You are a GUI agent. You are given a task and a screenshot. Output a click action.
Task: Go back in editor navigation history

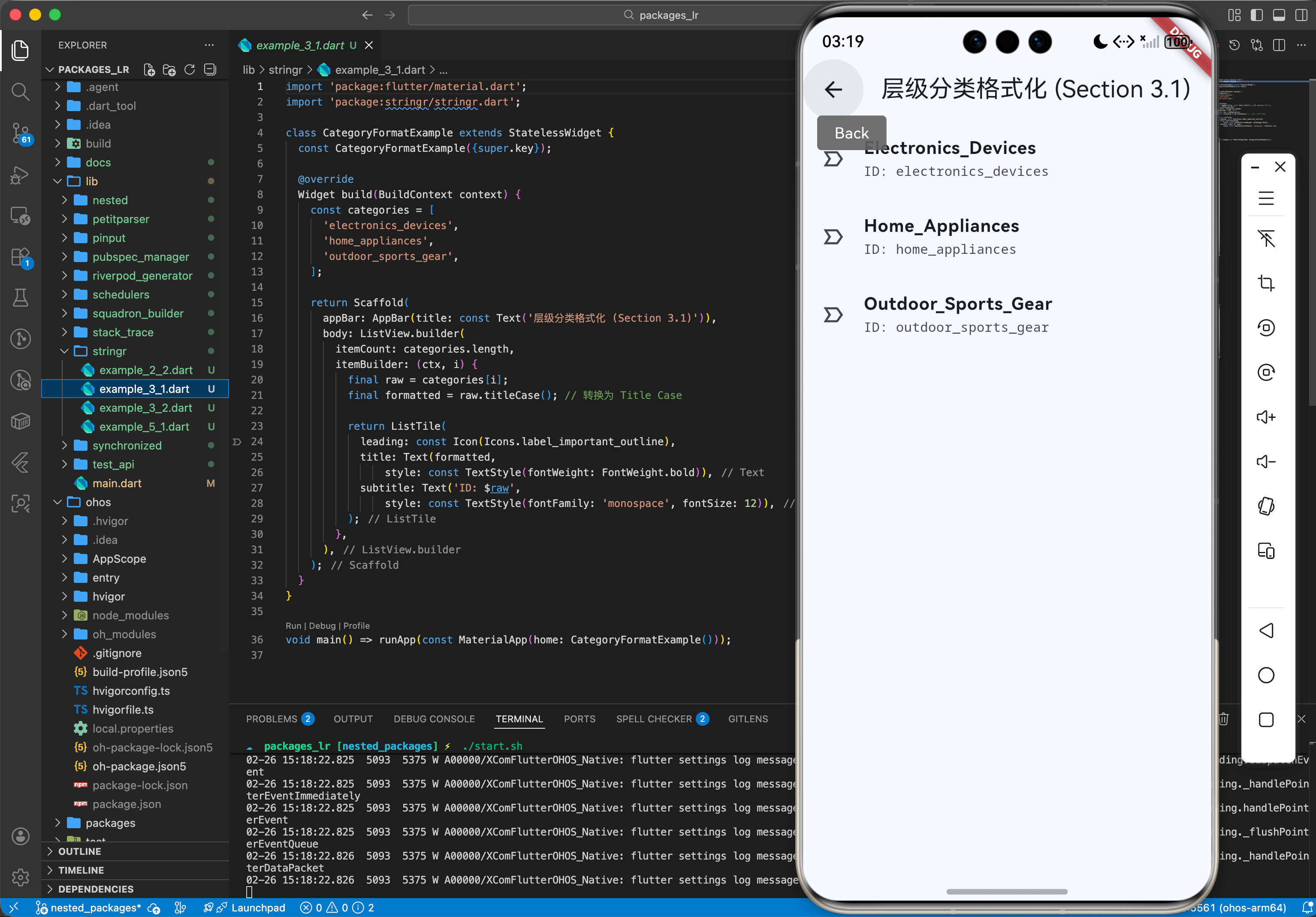[x=368, y=15]
